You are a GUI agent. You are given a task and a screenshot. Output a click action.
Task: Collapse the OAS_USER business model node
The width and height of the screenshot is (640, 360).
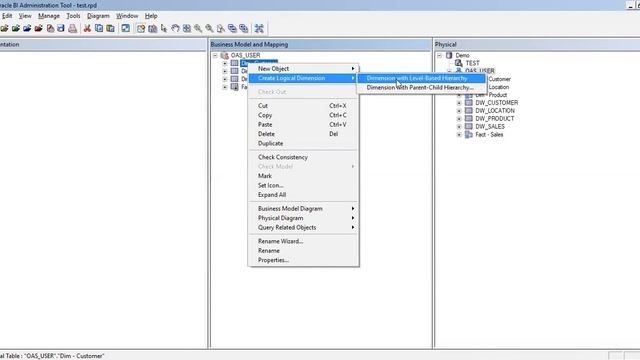(215, 55)
